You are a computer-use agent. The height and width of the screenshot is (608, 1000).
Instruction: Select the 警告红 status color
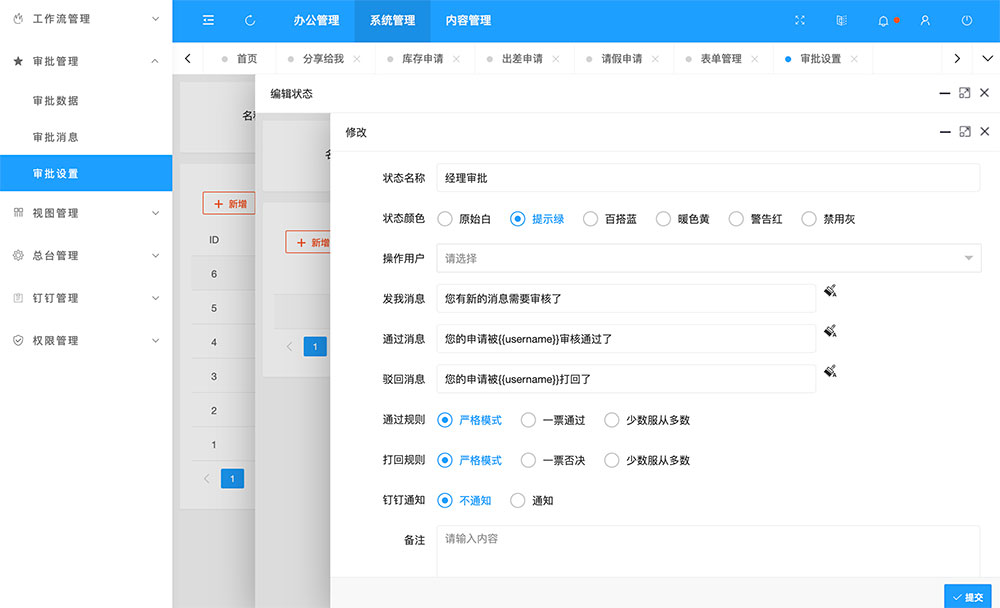(x=736, y=219)
